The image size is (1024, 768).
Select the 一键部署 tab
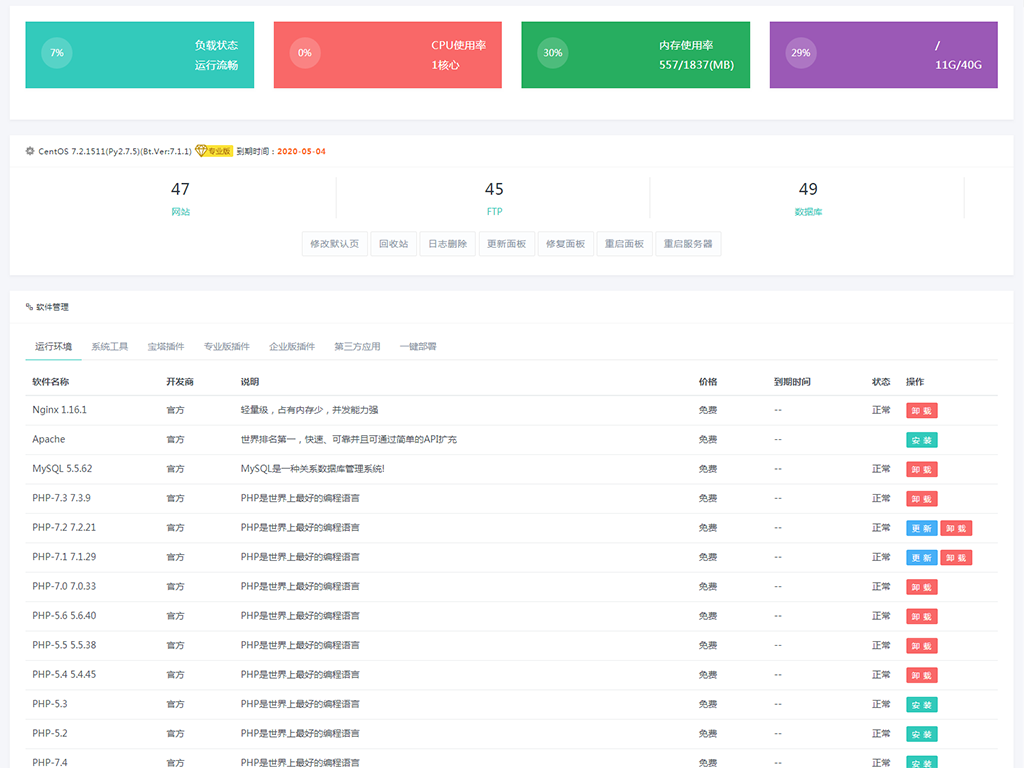click(x=418, y=347)
